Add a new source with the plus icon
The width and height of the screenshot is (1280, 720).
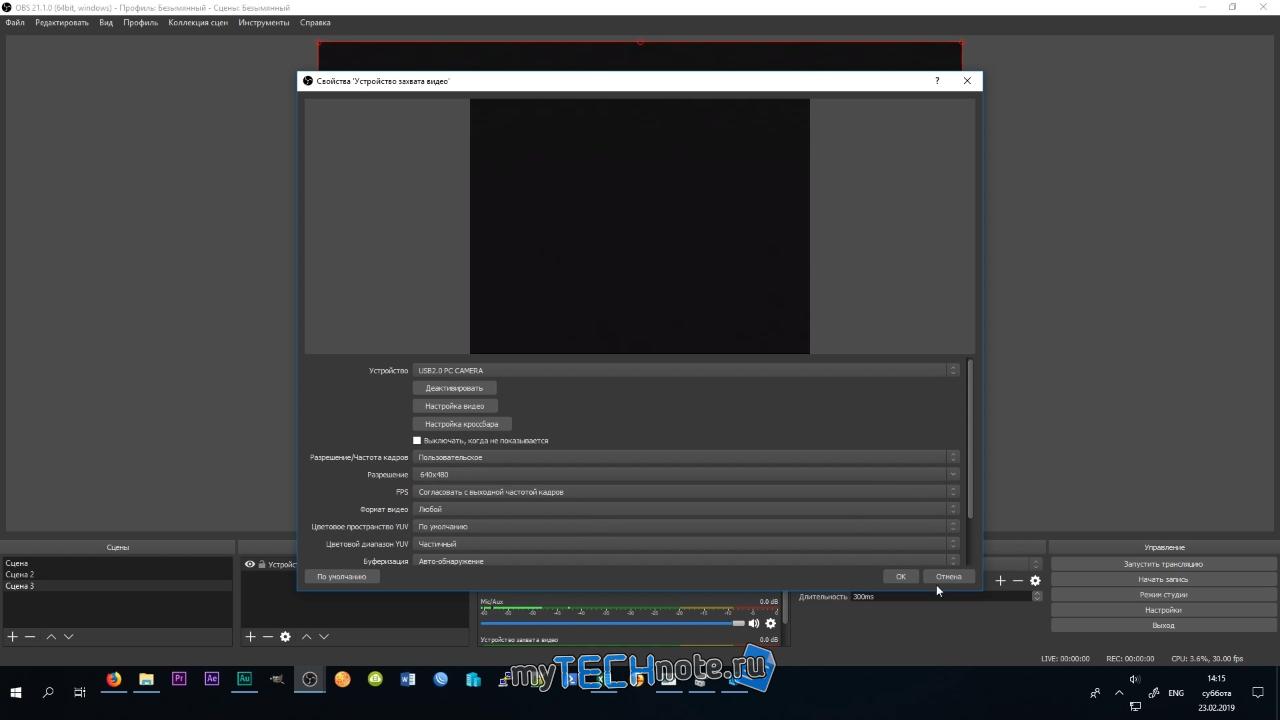[250, 637]
